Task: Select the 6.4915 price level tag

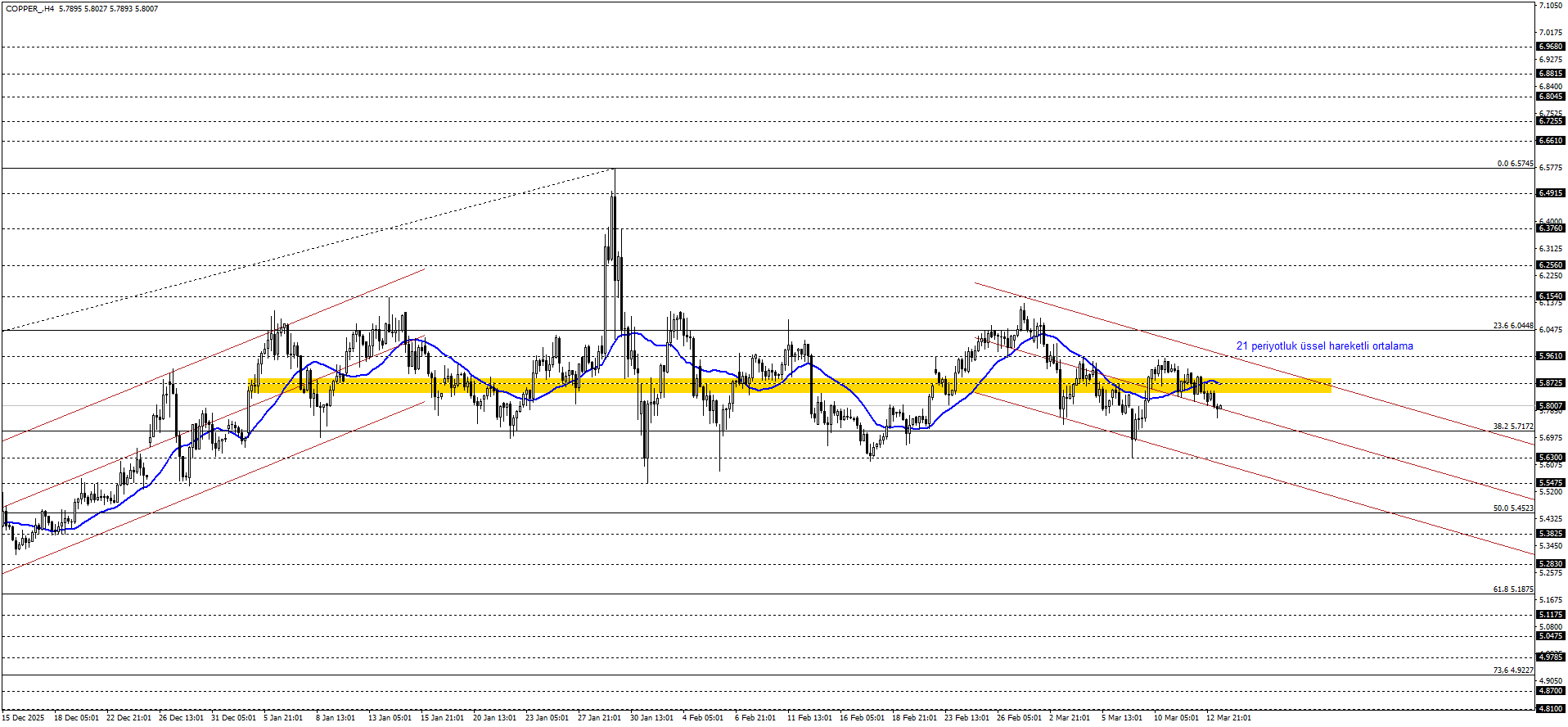Action: tap(1550, 193)
